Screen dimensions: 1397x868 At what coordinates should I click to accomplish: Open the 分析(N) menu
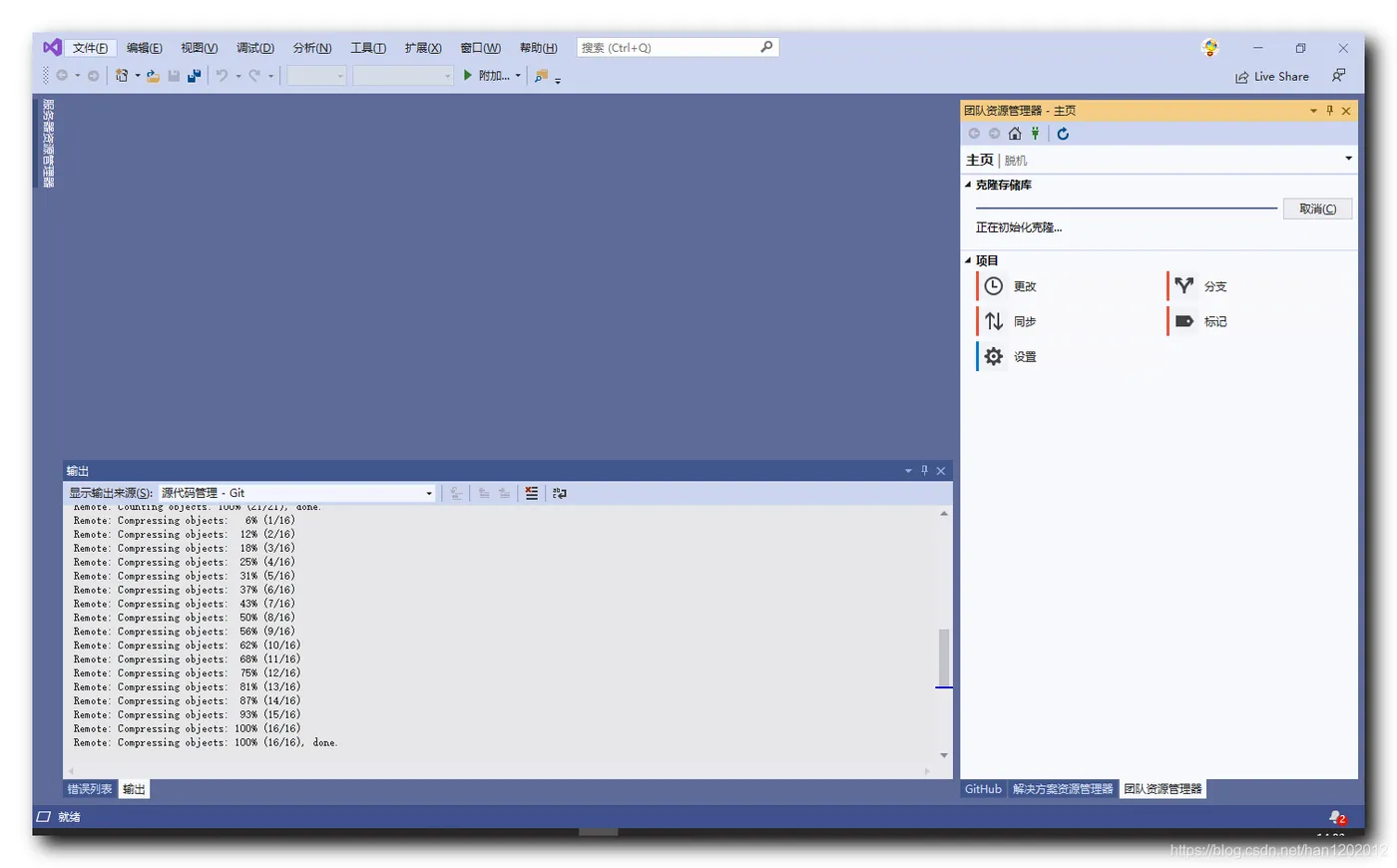coord(311,48)
